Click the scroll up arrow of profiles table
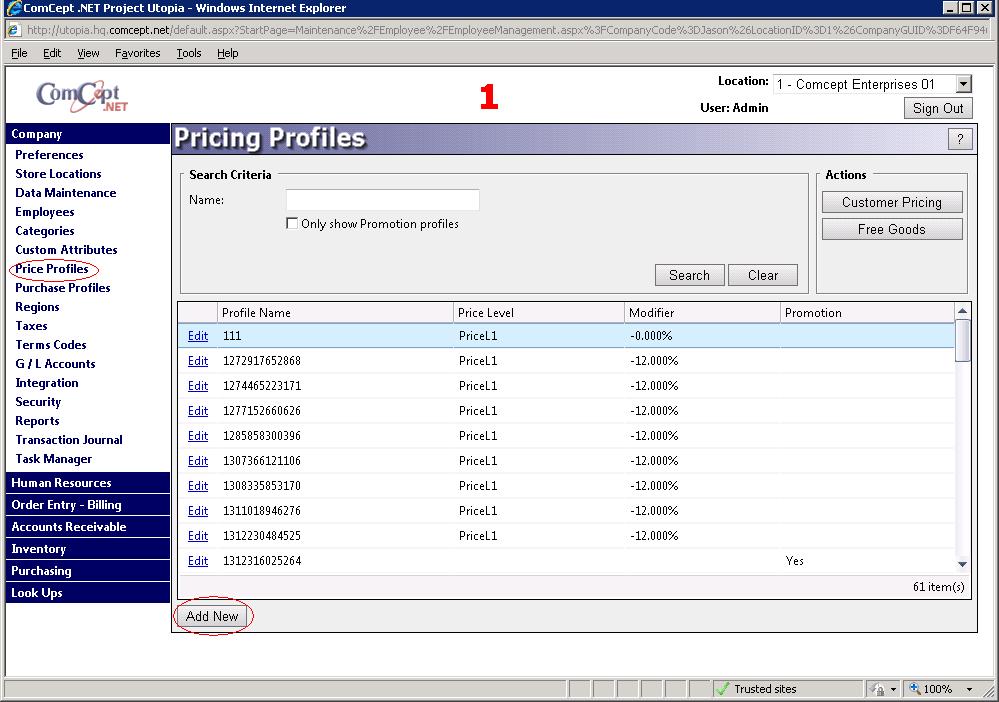Viewport: 999px width, 702px height. pos(962,312)
